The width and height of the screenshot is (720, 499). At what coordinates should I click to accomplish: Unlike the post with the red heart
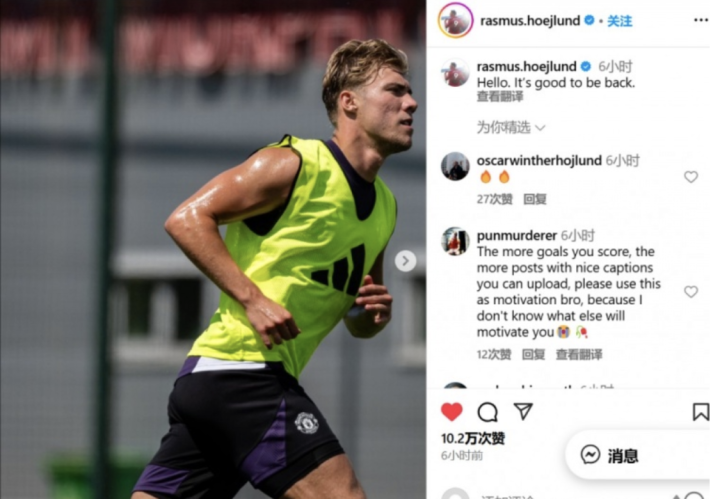[451, 411]
